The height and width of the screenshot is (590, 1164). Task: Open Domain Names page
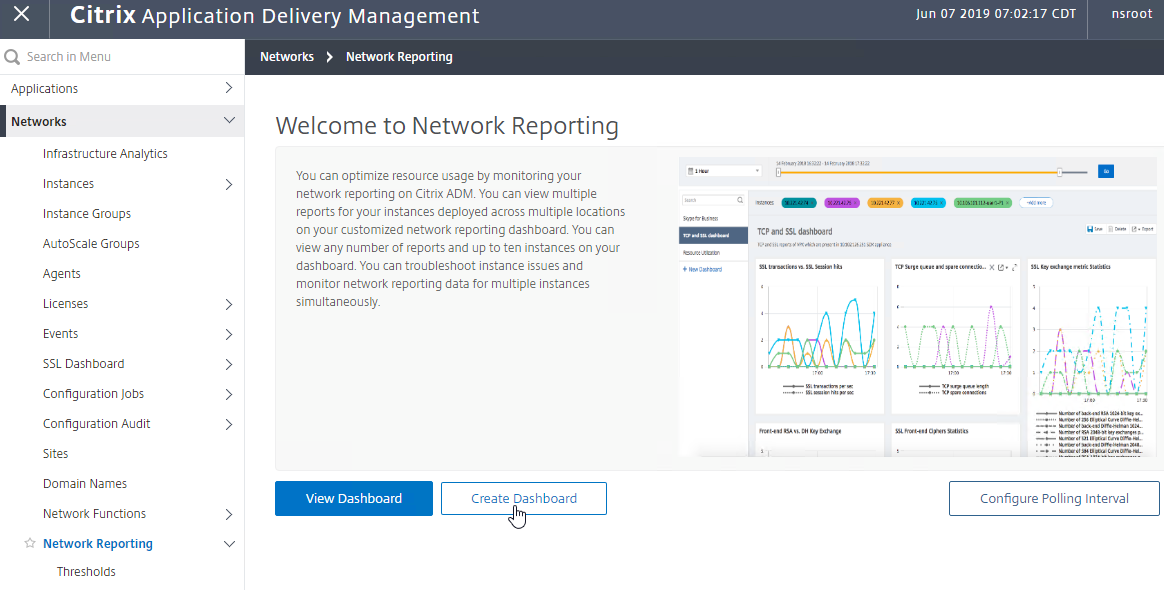coord(85,484)
